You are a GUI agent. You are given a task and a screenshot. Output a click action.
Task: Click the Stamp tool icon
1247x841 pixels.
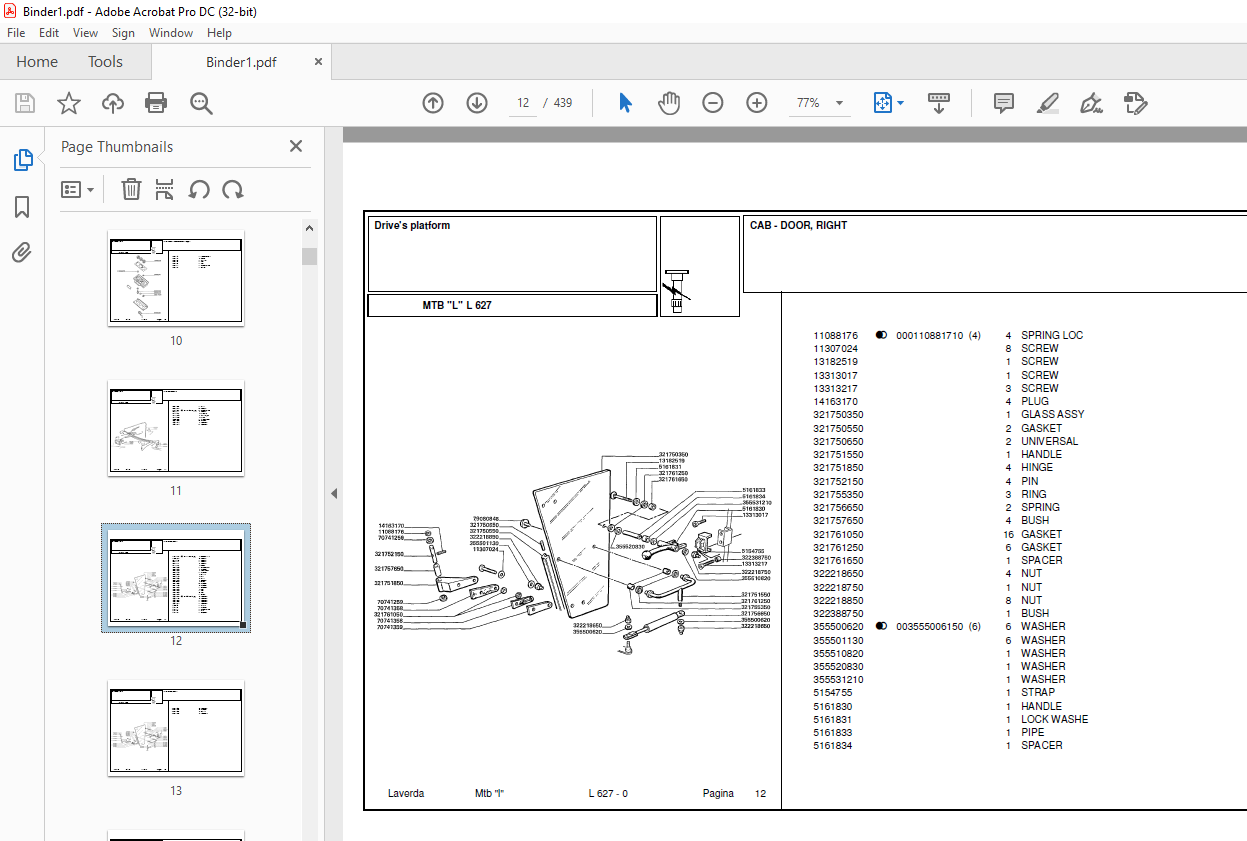tap(1135, 103)
